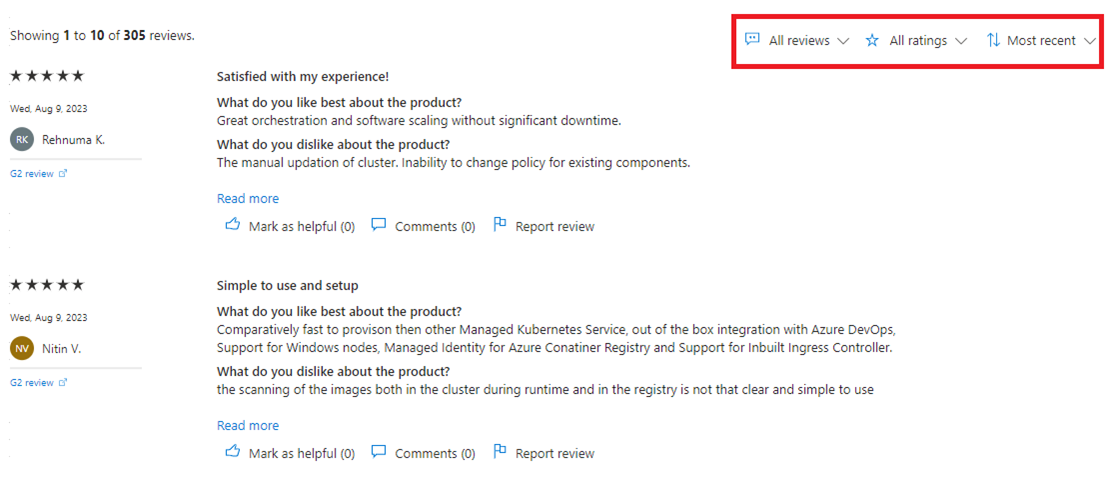Click the NV avatar for Nitin V.
Viewport: 1107px width, 482px height.
click(x=22, y=349)
